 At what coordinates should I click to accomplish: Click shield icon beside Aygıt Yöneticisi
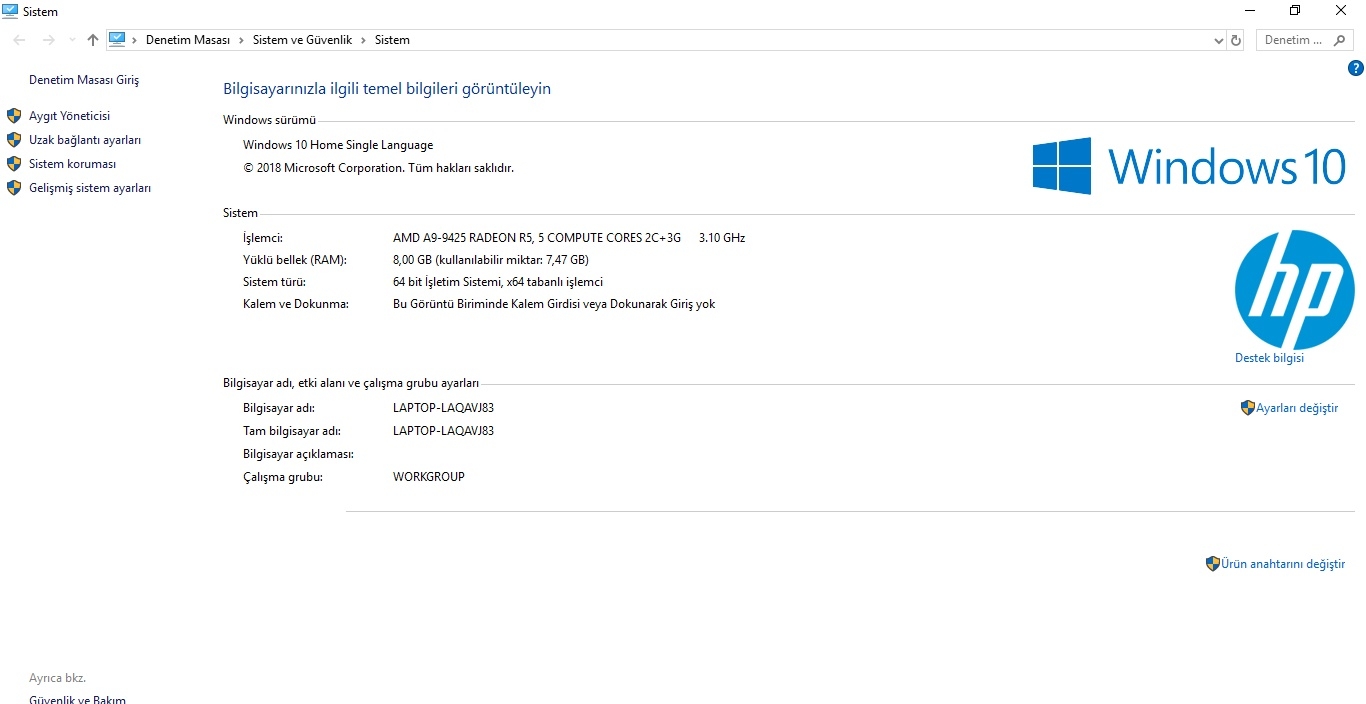tap(14, 116)
